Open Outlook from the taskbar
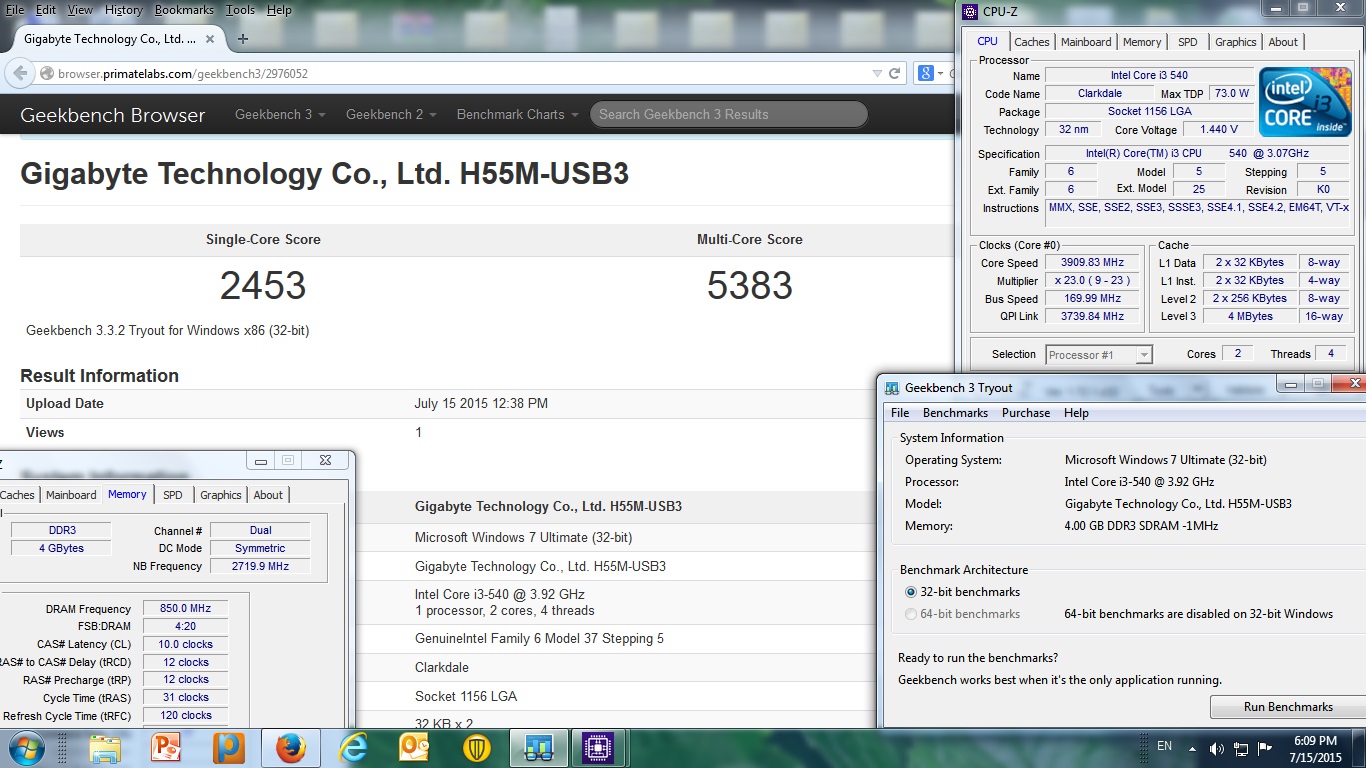Viewport: 1366px width, 768px height. click(414, 748)
